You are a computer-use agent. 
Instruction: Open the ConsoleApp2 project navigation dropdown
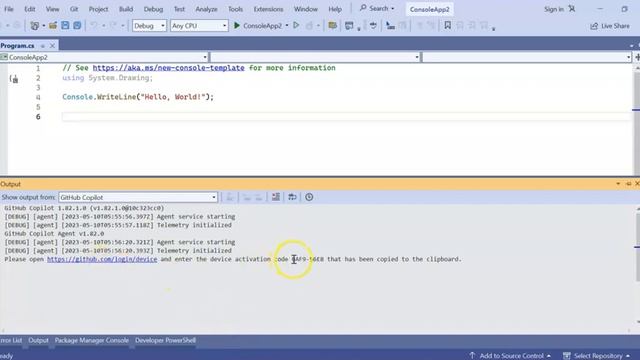tap(104, 57)
